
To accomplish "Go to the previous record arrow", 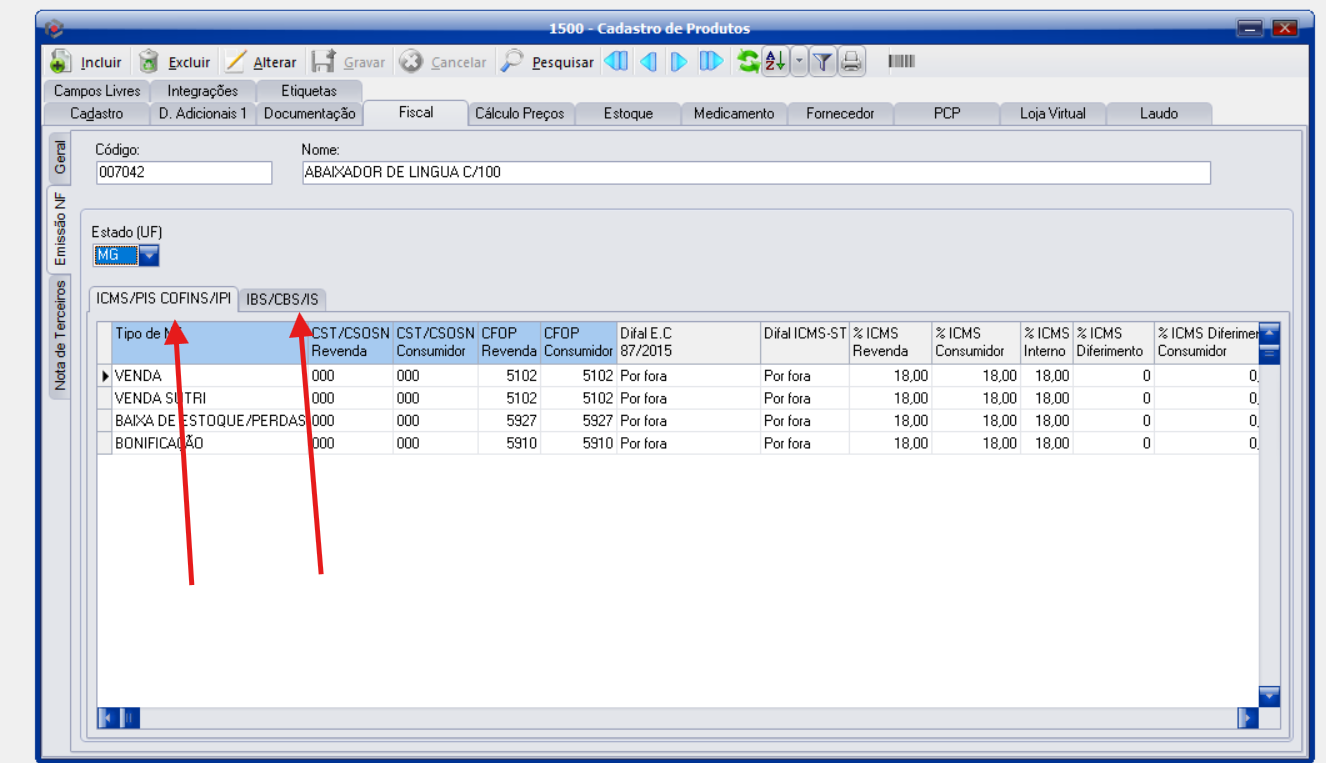I will [648, 62].
